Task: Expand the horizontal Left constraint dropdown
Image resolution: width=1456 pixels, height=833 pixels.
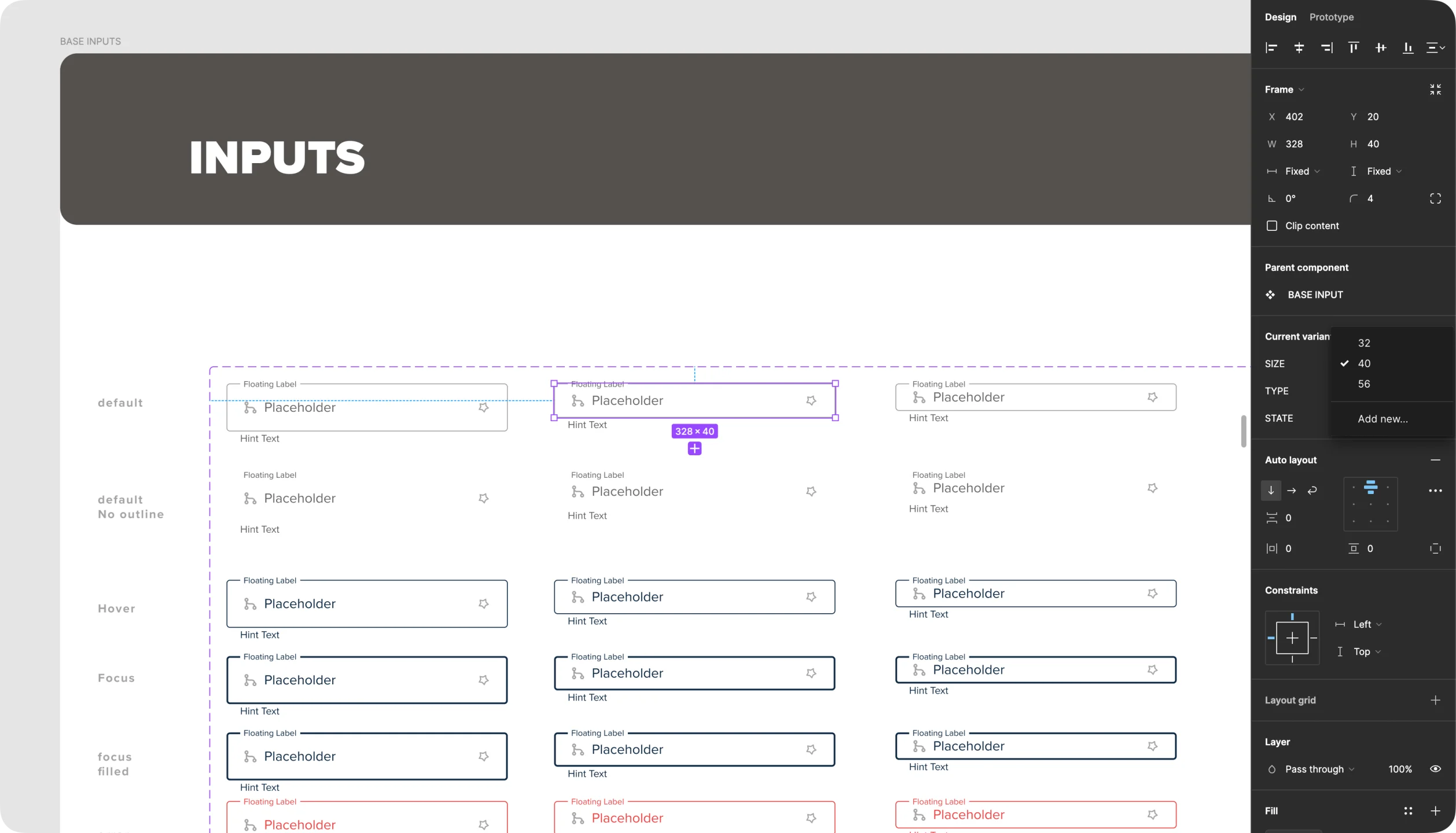Action: [x=1367, y=624]
